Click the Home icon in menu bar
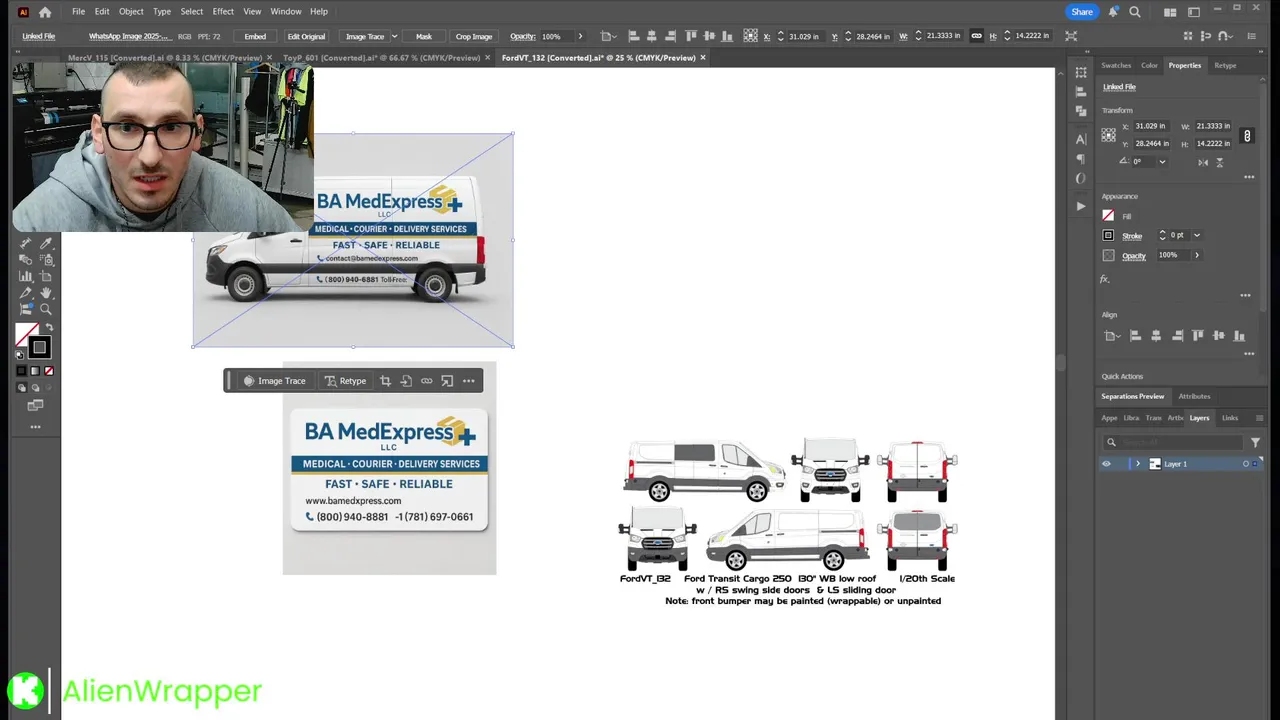The image size is (1280, 720). click(45, 12)
